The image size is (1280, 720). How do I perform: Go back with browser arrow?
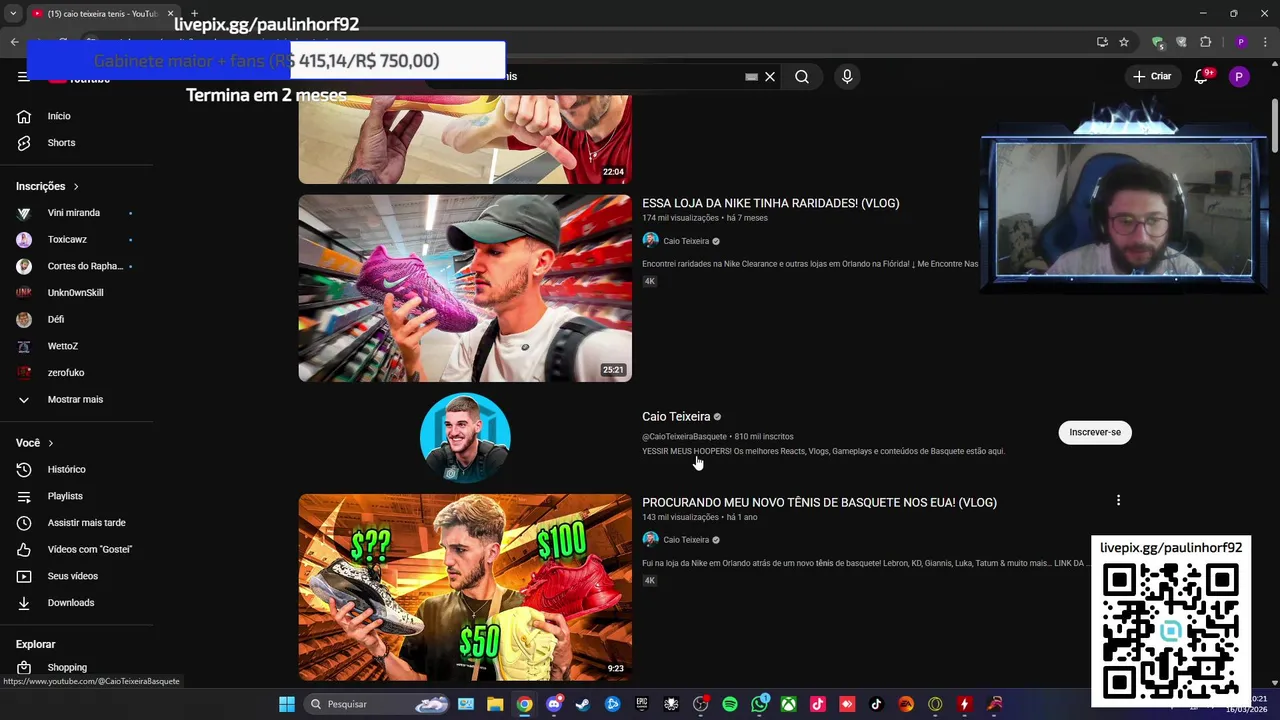point(14,42)
